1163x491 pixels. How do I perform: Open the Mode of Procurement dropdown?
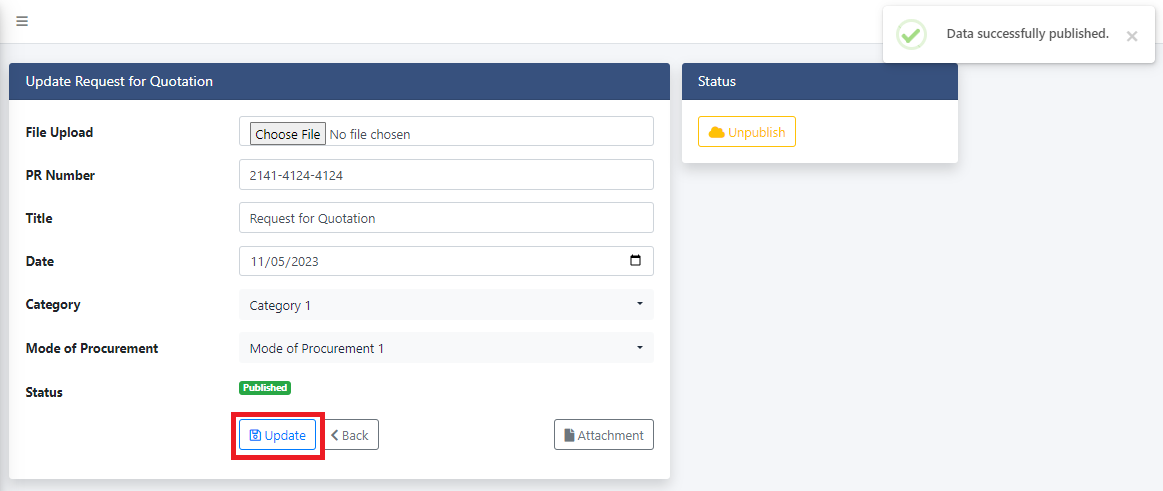pos(447,348)
